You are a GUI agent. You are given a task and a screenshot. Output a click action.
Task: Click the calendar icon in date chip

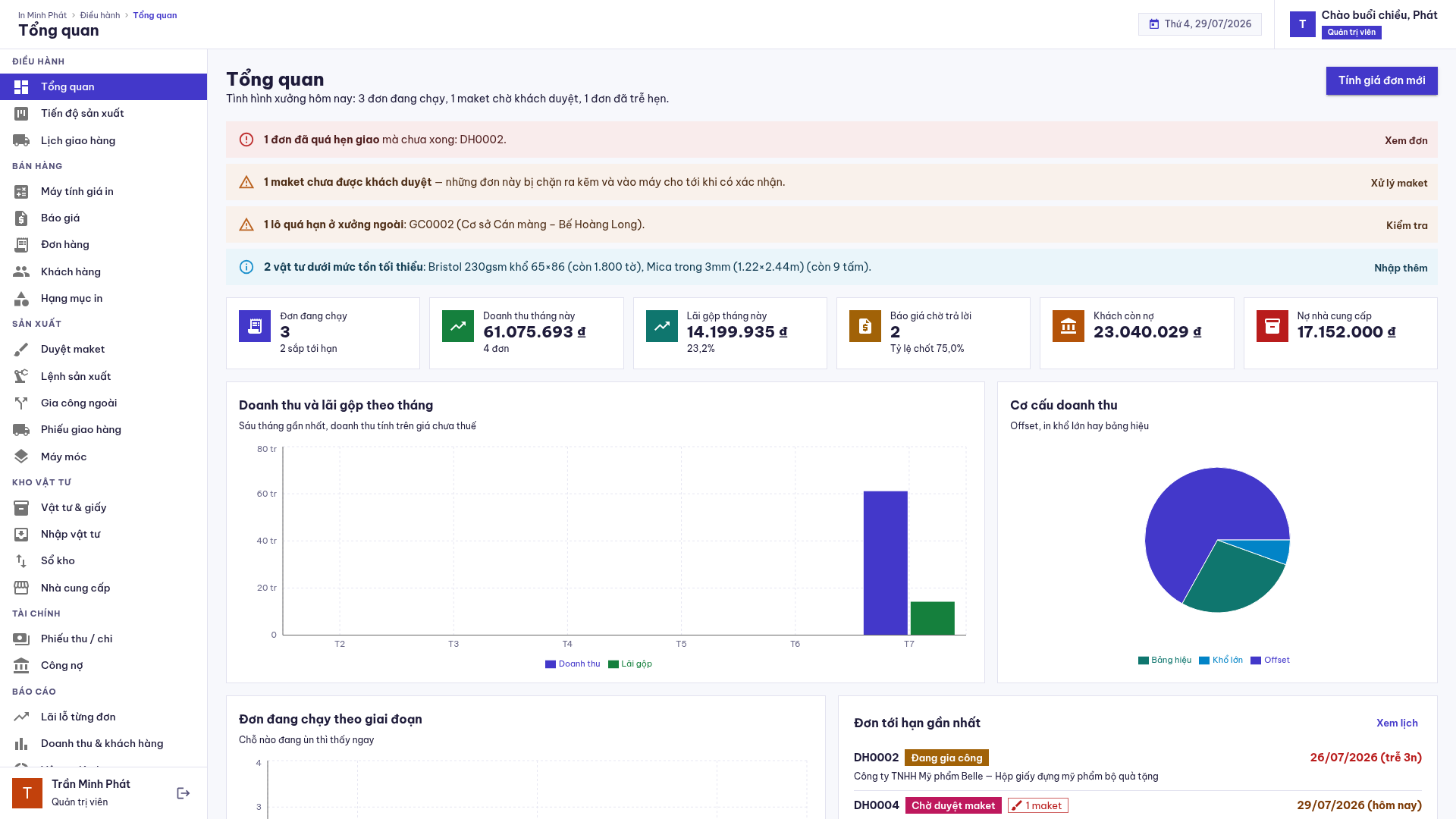[x=1153, y=24]
